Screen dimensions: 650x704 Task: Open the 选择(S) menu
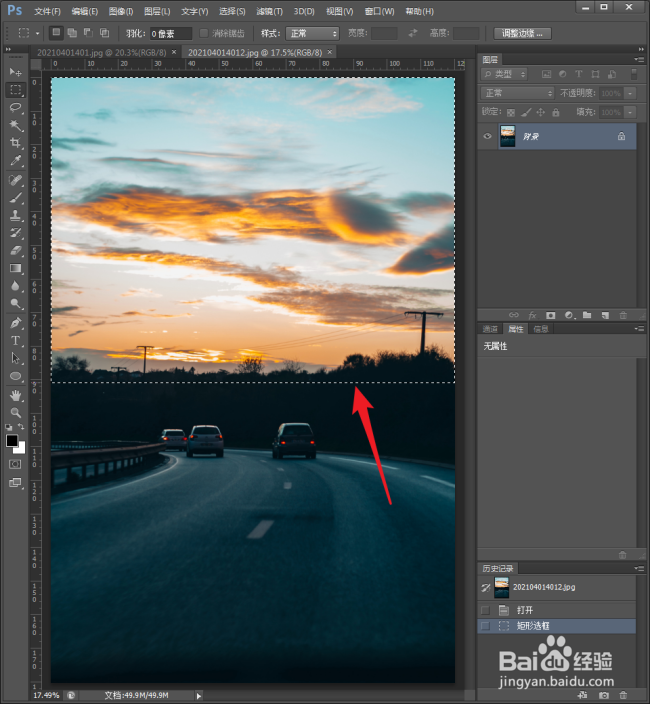[x=232, y=11]
